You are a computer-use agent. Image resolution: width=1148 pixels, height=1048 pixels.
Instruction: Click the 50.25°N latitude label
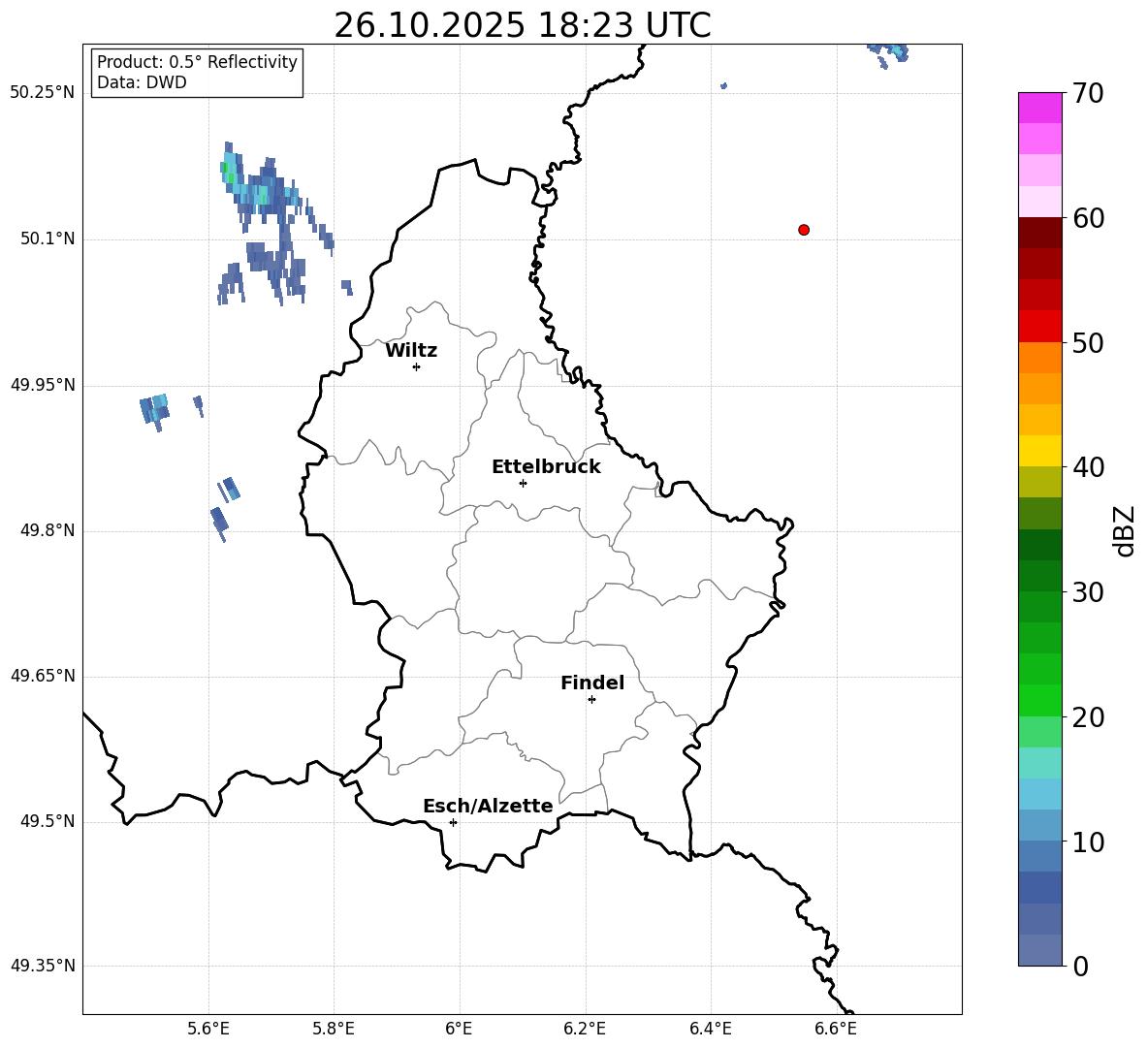(x=43, y=93)
